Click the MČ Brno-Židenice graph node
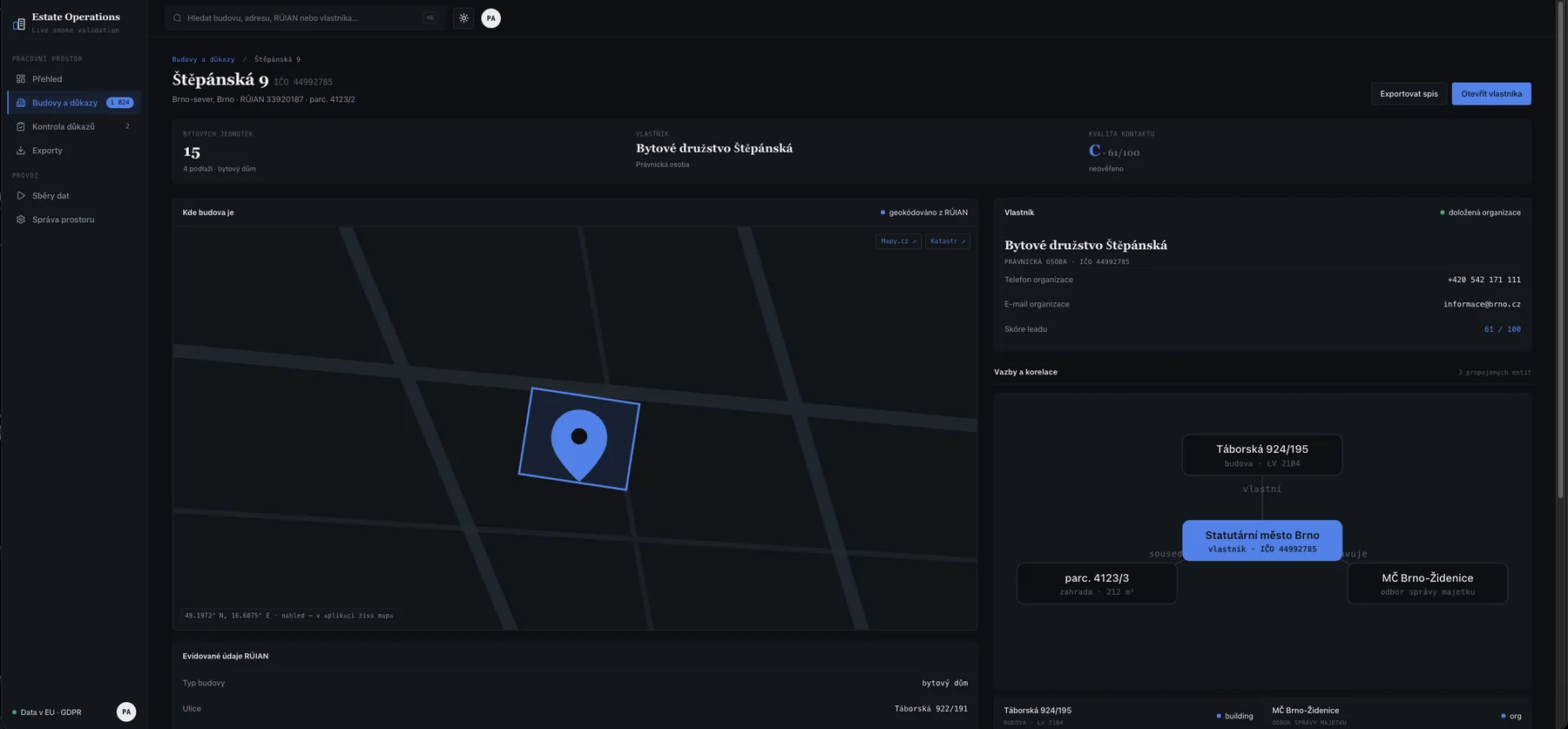 pyautogui.click(x=1428, y=584)
